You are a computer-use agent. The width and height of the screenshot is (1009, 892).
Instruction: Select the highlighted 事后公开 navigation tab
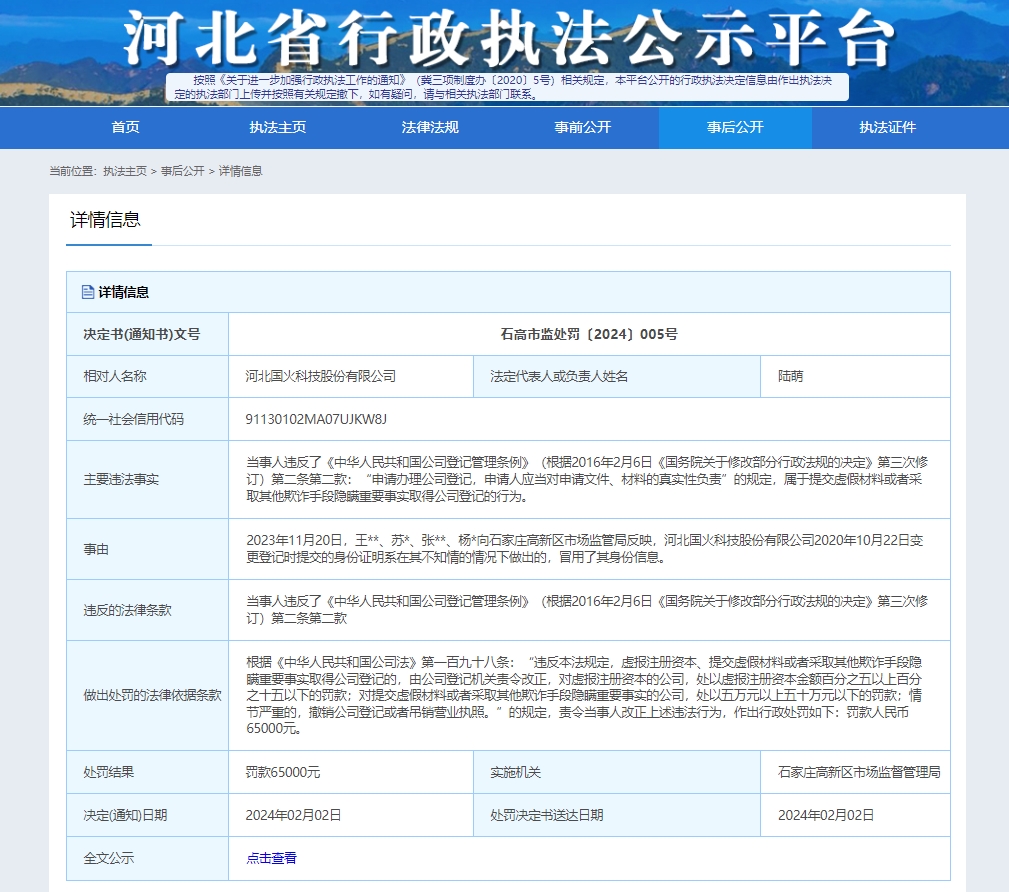[735, 127]
